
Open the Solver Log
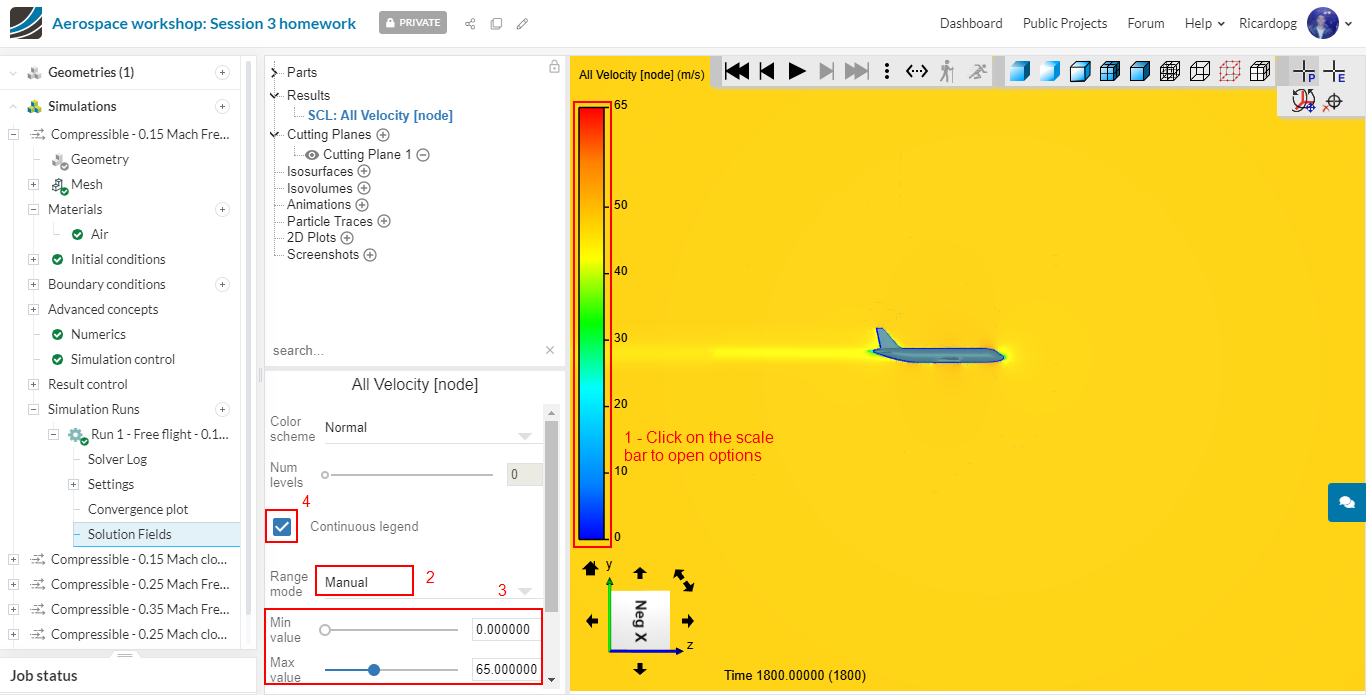(x=117, y=459)
